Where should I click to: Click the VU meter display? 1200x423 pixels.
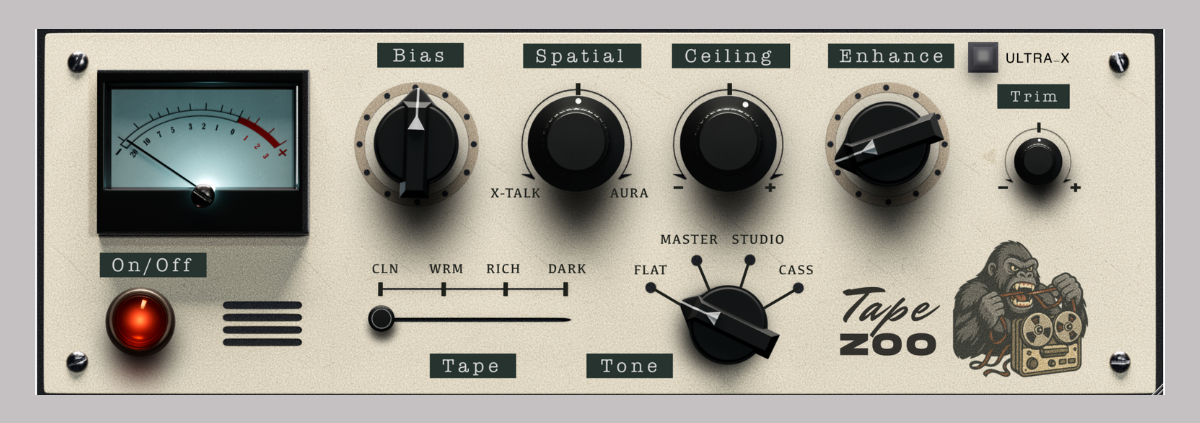(x=202, y=152)
